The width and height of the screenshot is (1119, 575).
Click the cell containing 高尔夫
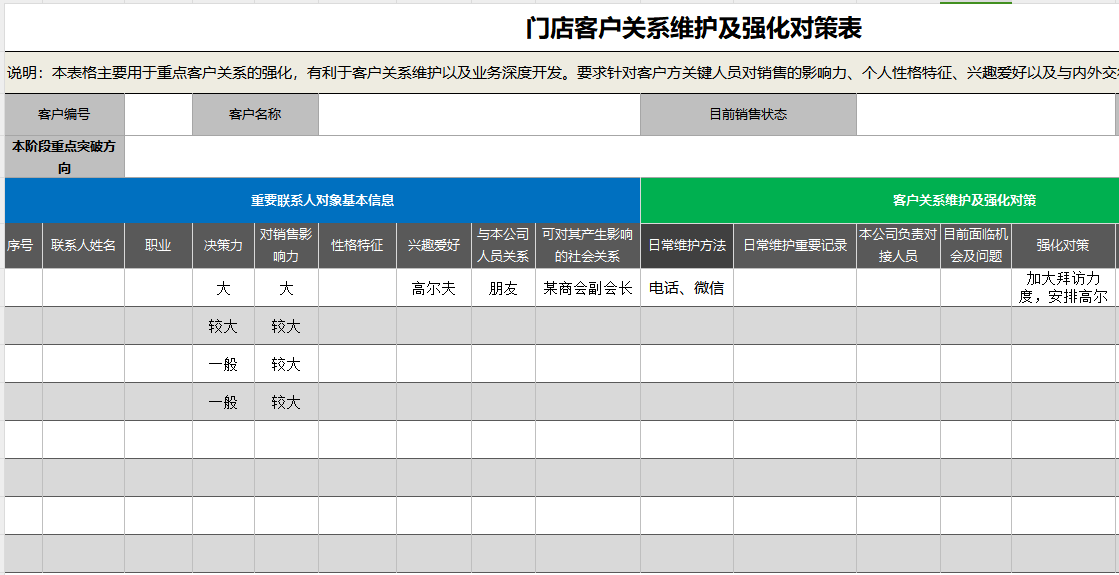pos(433,288)
